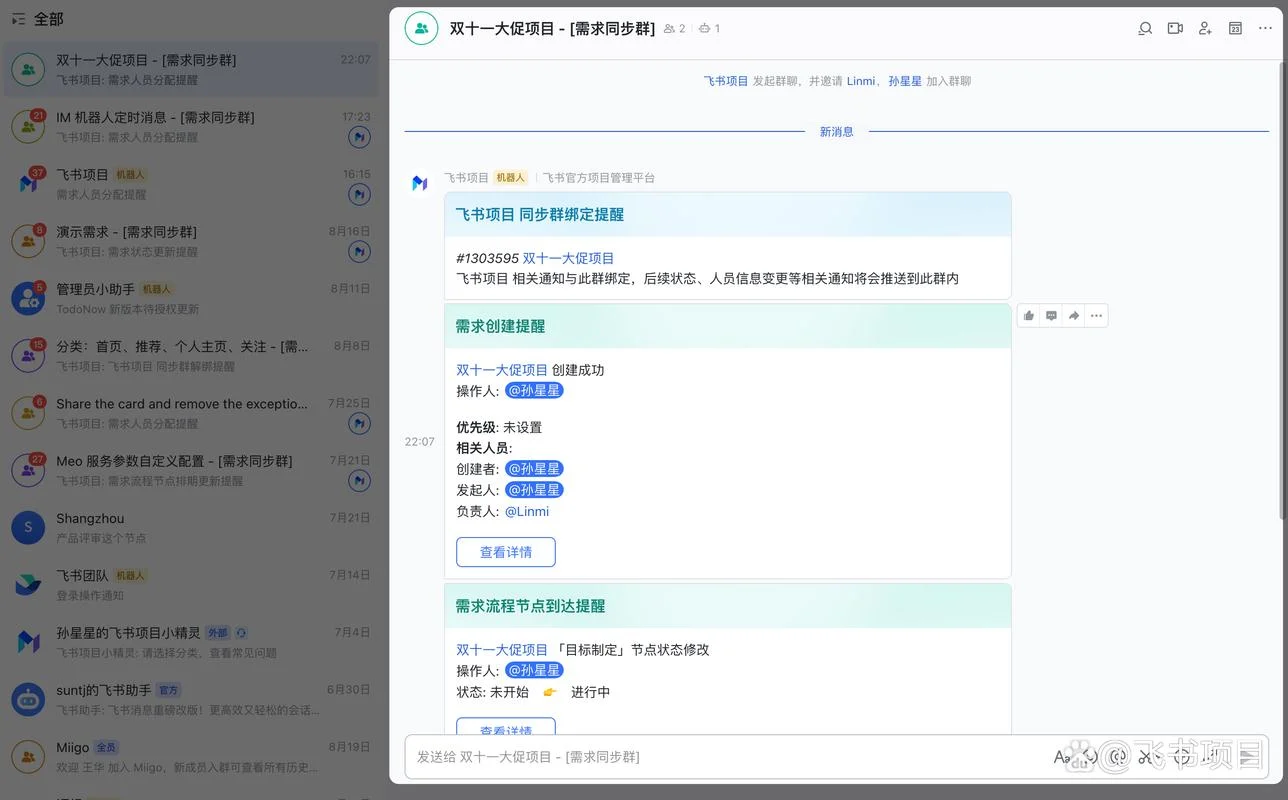Click the blue project icon in 飞书项目 bot row
The height and width of the screenshot is (800, 1288).
pos(359,194)
